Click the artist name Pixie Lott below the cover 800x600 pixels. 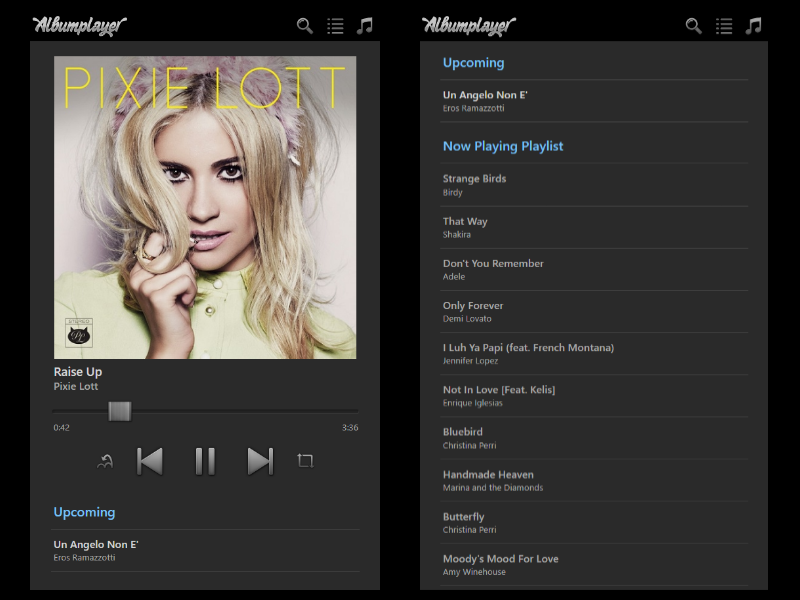tap(76, 387)
